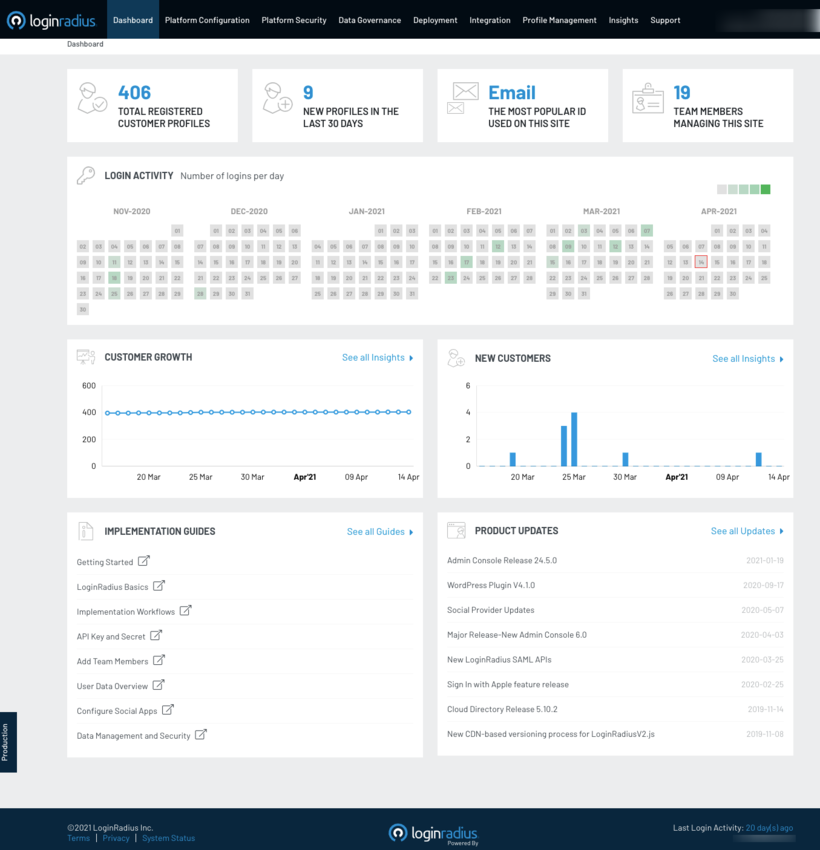Open external link icon for Implementation Workflows
Screen dimensions: 820x850
(x=185, y=611)
